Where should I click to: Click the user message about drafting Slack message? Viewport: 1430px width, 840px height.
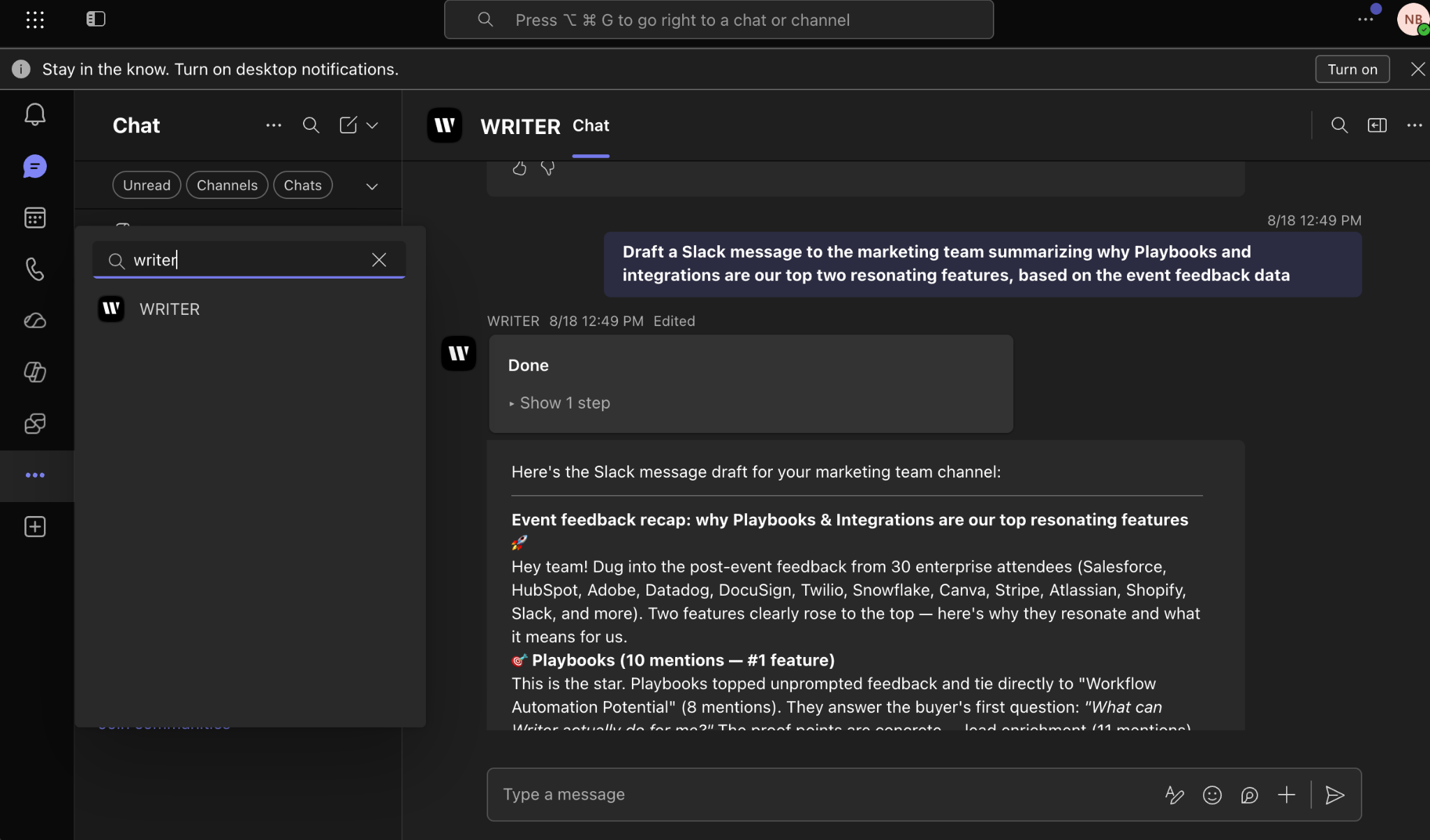[x=982, y=264]
